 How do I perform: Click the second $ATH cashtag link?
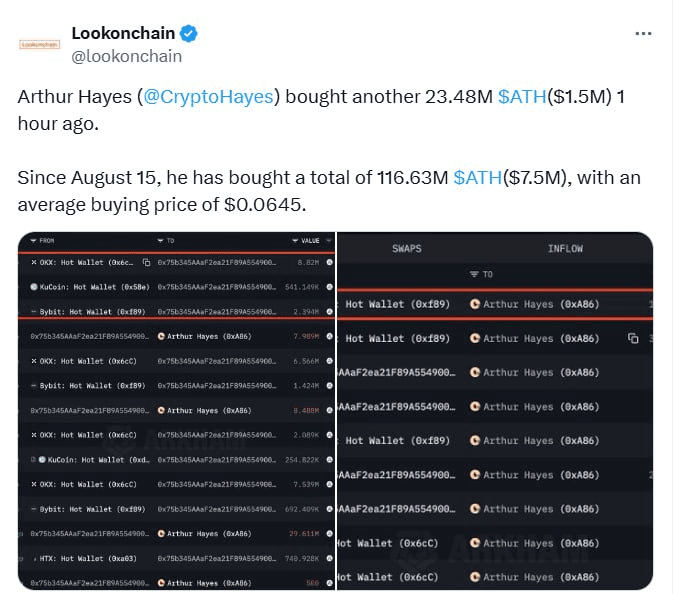click(x=475, y=178)
